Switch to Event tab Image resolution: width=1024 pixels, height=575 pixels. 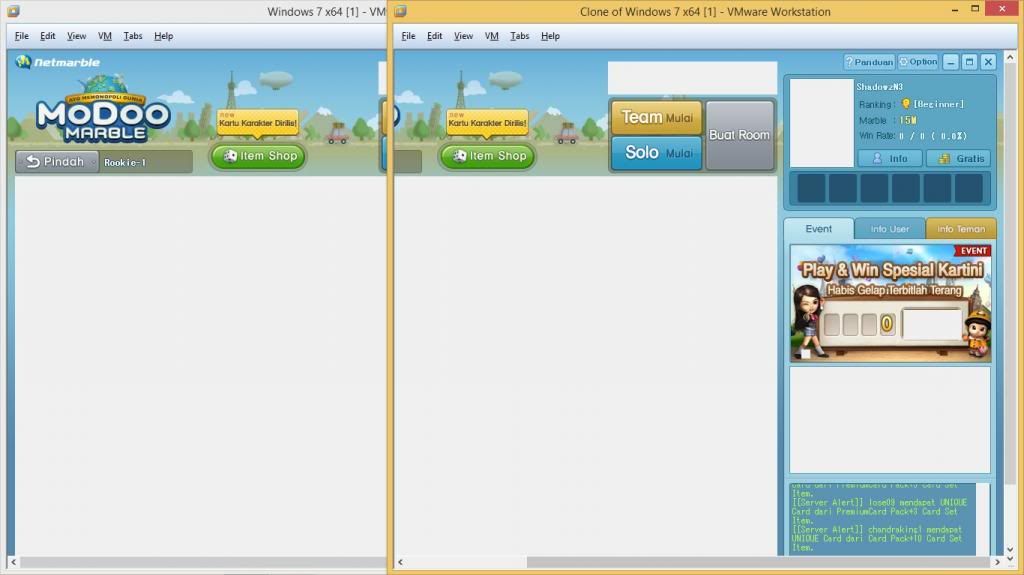[819, 229]
